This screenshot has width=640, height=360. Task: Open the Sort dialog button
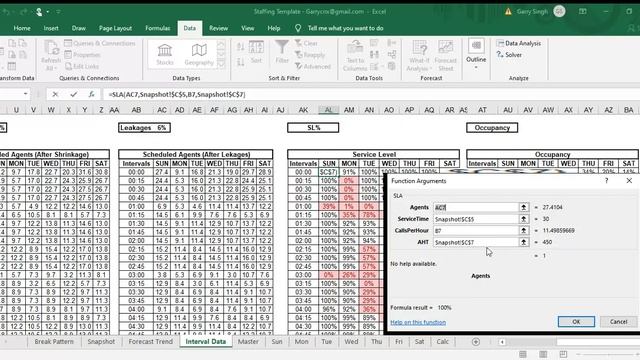[256, 51]
